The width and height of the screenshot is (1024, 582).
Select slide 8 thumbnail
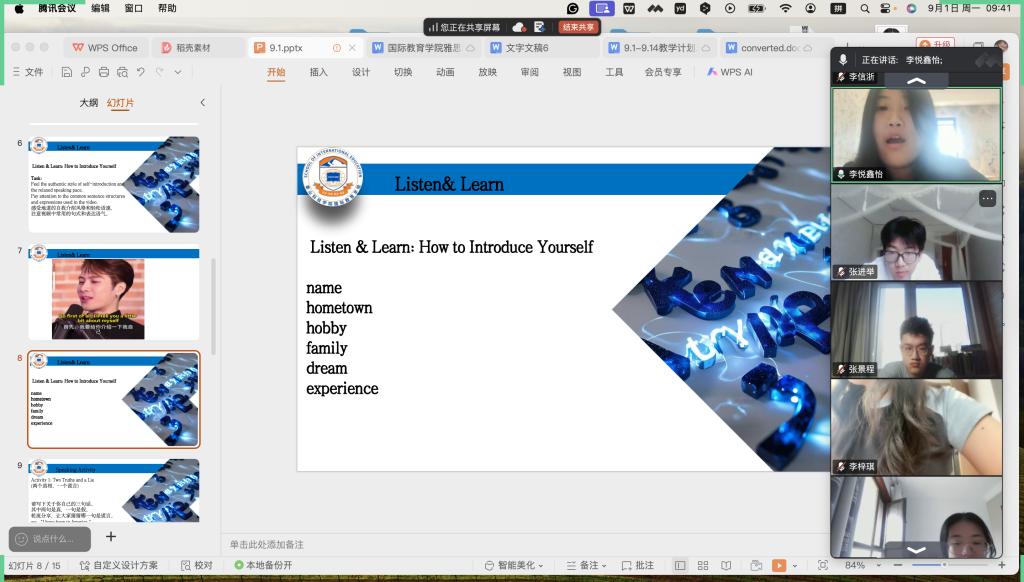[x=114, y=399]
